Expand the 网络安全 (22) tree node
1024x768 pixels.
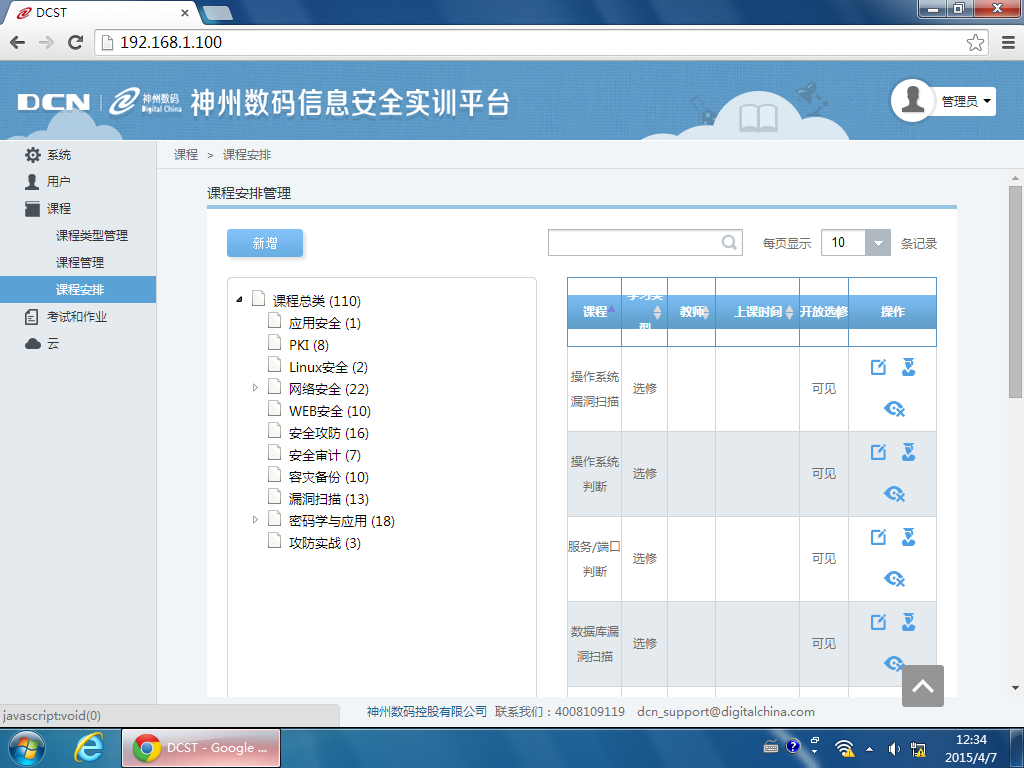(x=255, y=388)
